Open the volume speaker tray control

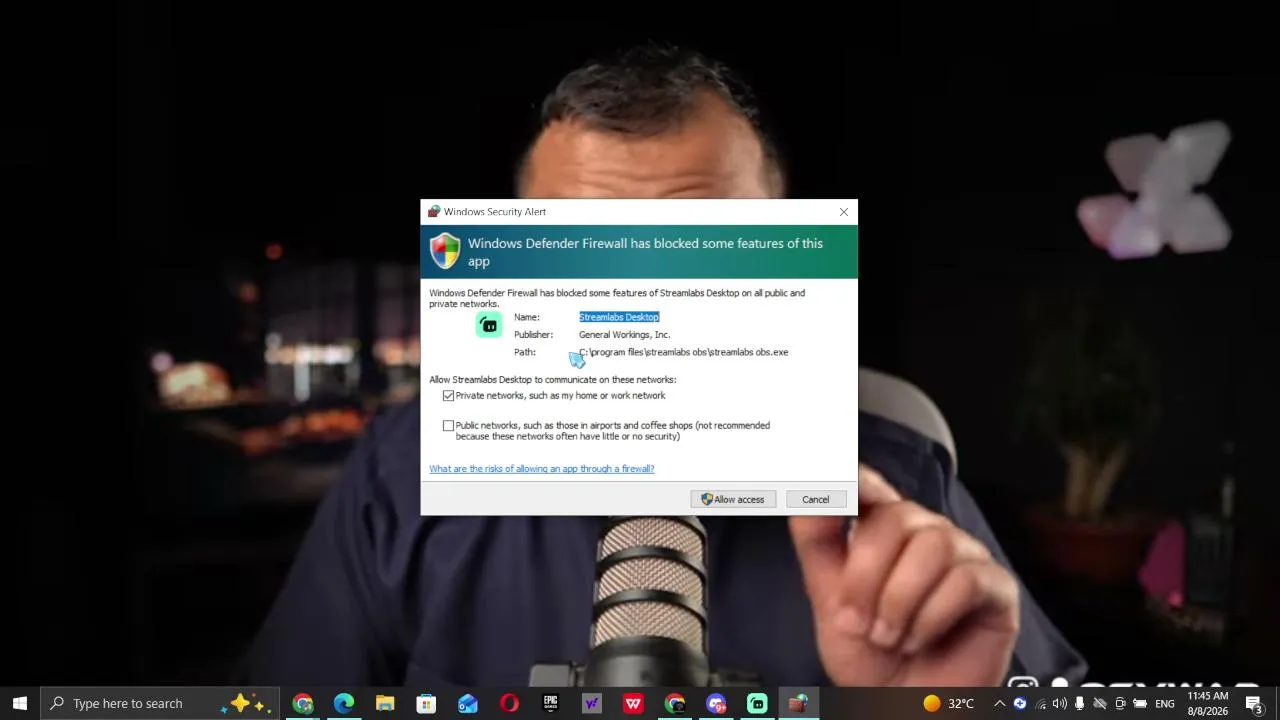[1060, 703]
